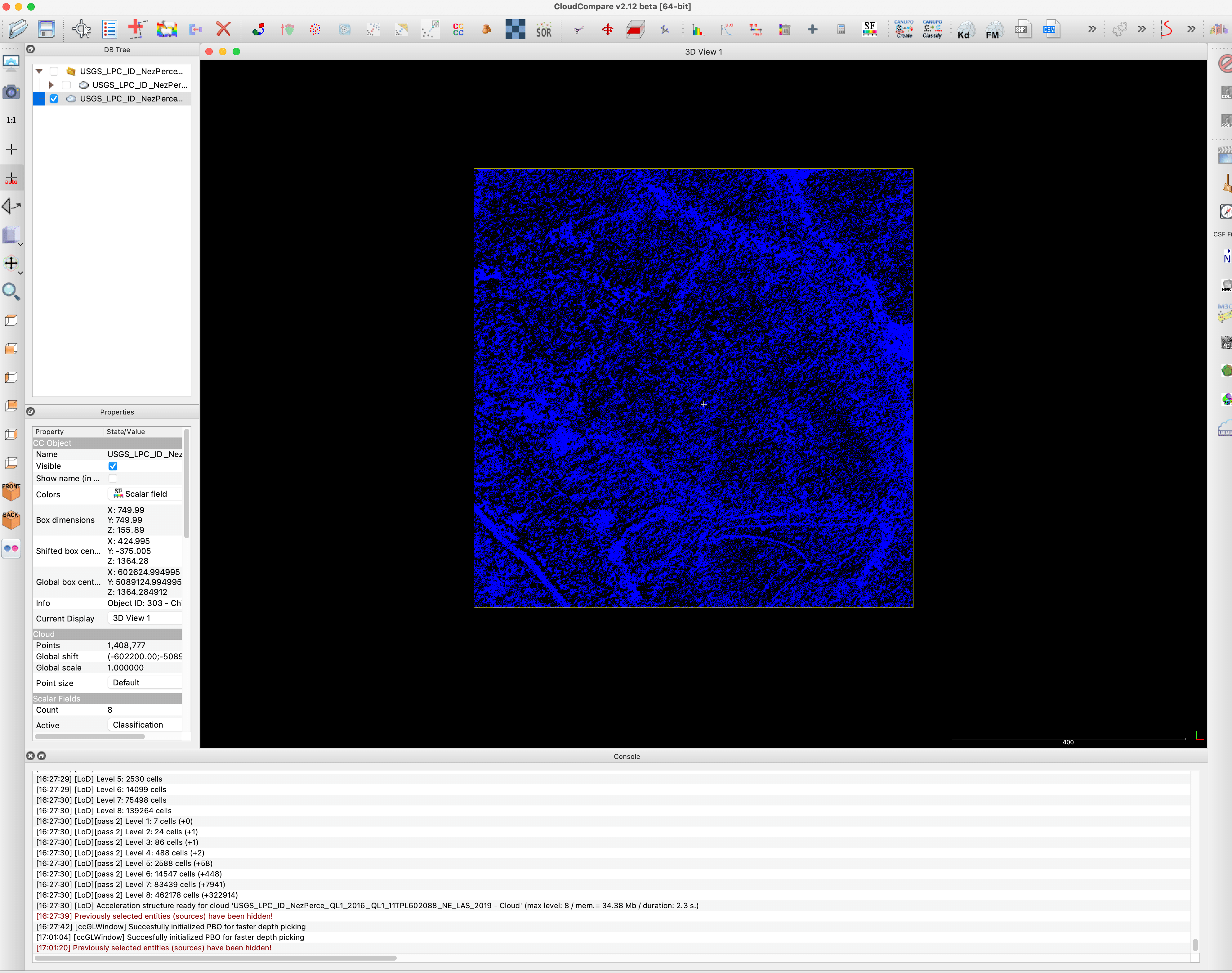Click the scalar field histogram icon

click(x=698, y=29)
